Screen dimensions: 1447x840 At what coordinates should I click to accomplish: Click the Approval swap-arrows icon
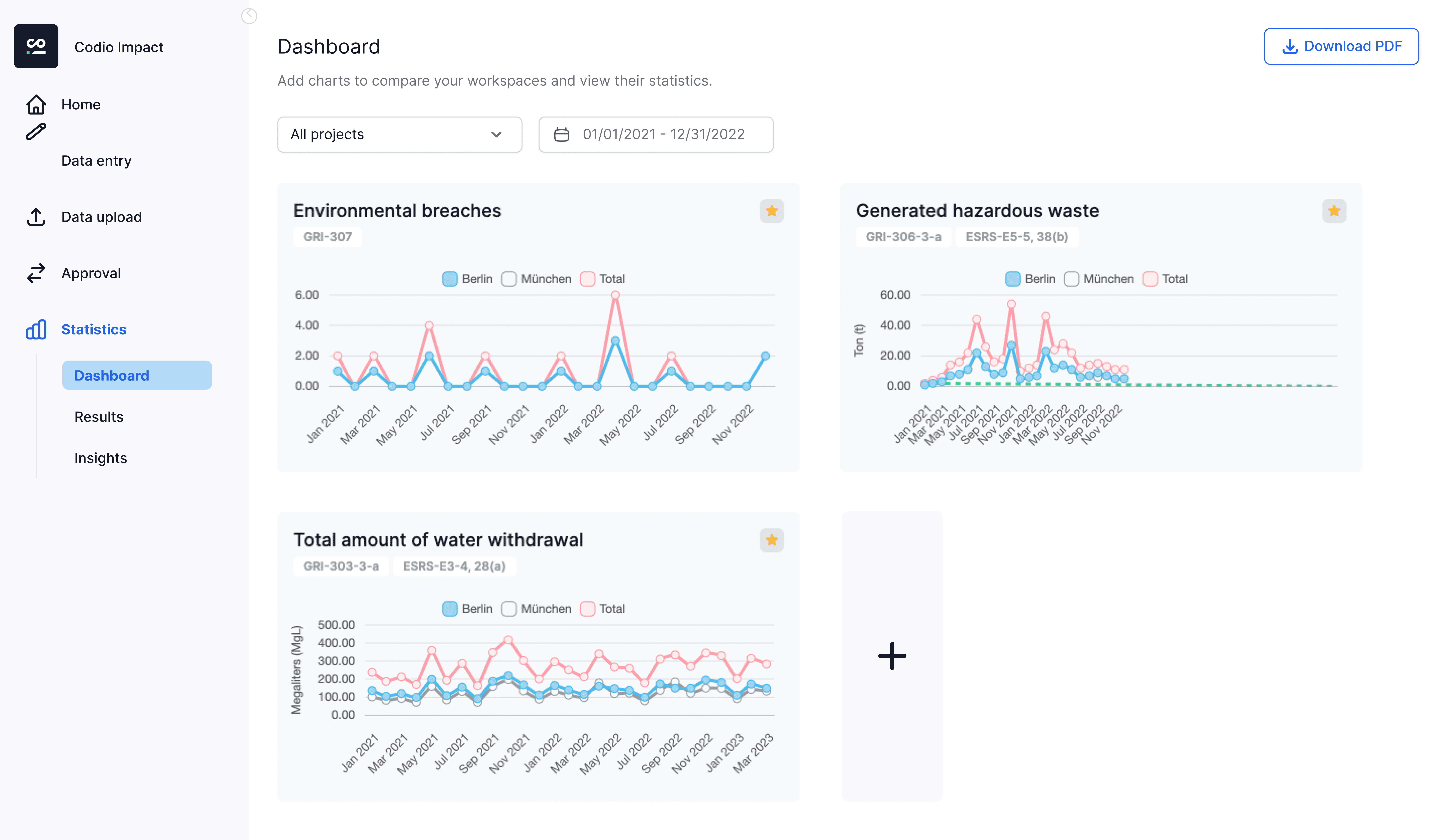[36, 273]
